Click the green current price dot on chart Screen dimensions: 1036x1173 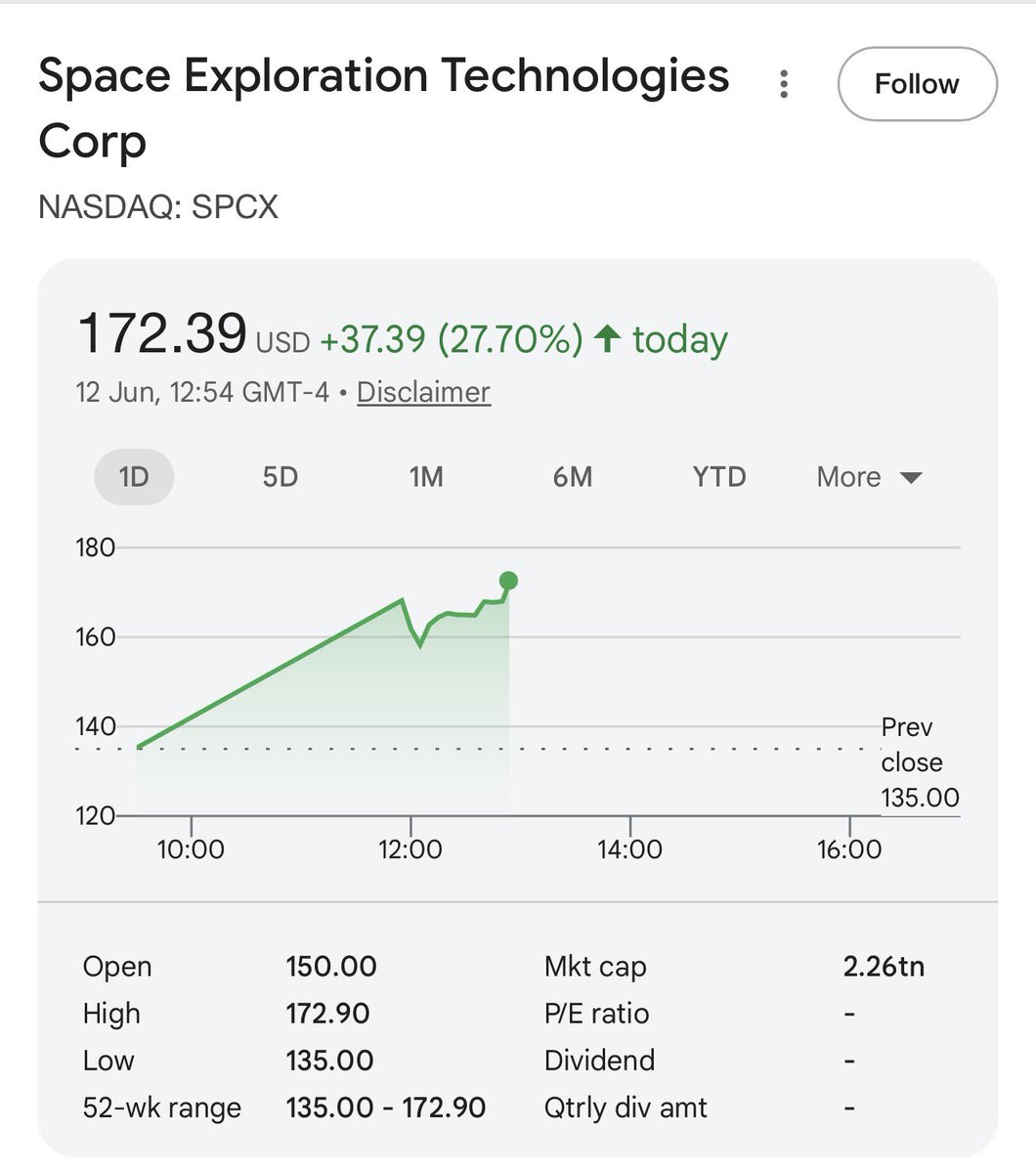click(x=508, y=581)
